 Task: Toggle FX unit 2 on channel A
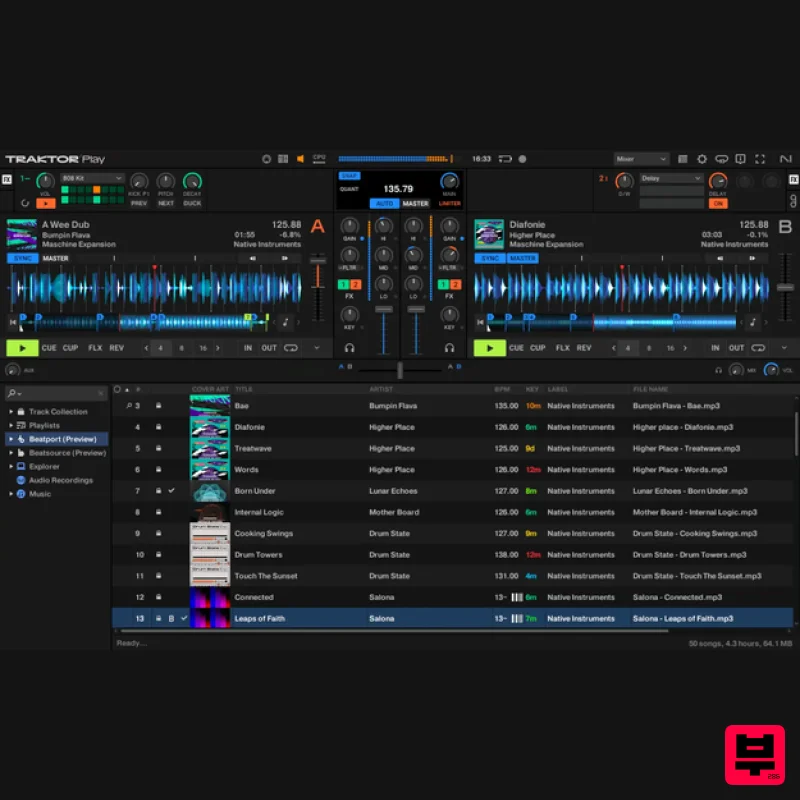356,285
